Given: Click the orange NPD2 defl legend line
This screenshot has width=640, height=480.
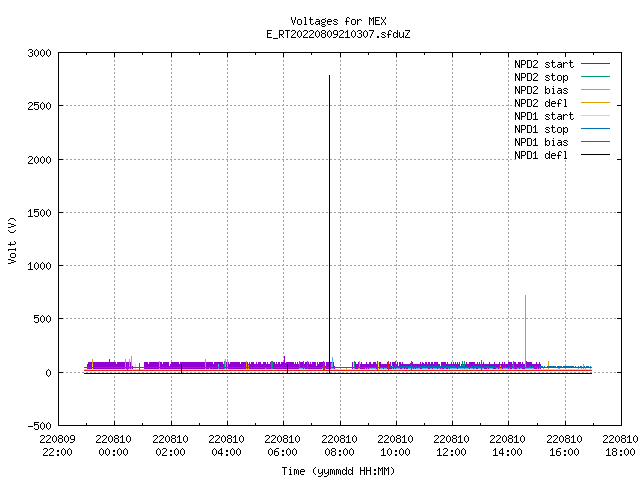Looking at the screenshot, I should 596,103.
